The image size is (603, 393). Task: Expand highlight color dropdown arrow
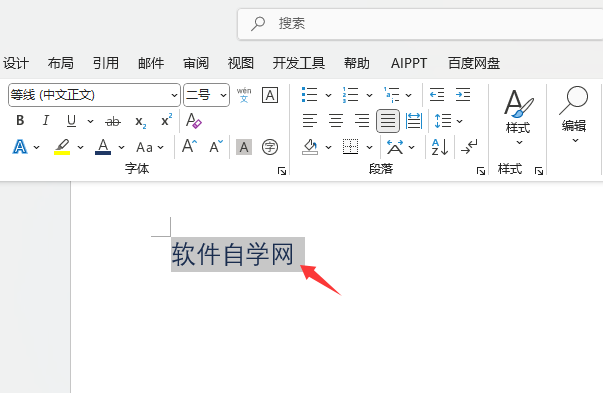[x=80, y=147]
